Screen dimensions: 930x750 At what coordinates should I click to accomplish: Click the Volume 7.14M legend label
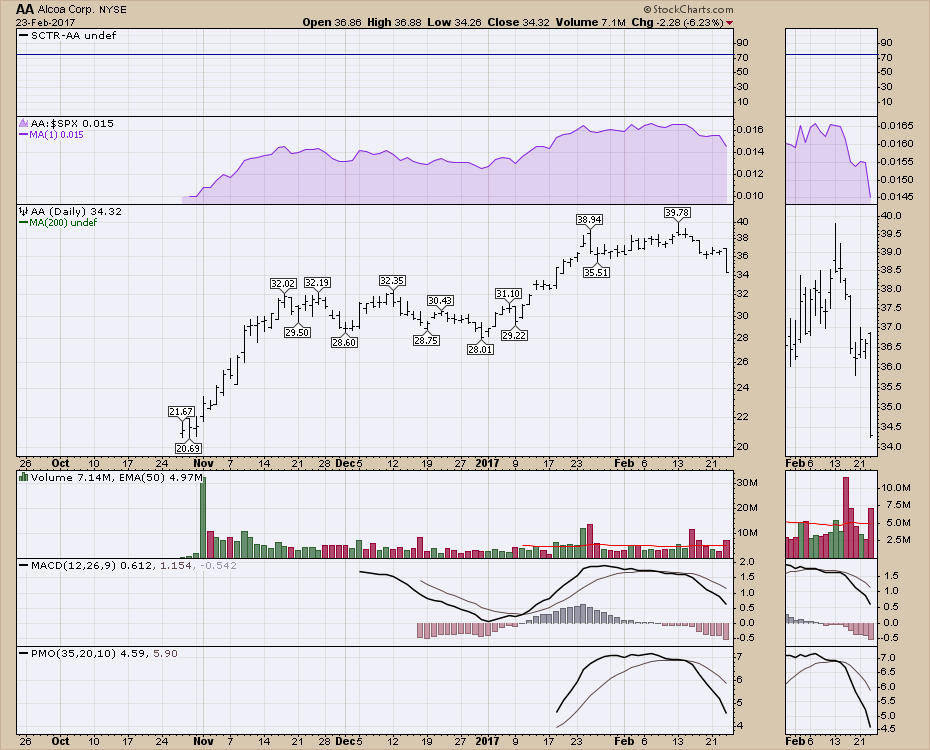coord(74,477)
